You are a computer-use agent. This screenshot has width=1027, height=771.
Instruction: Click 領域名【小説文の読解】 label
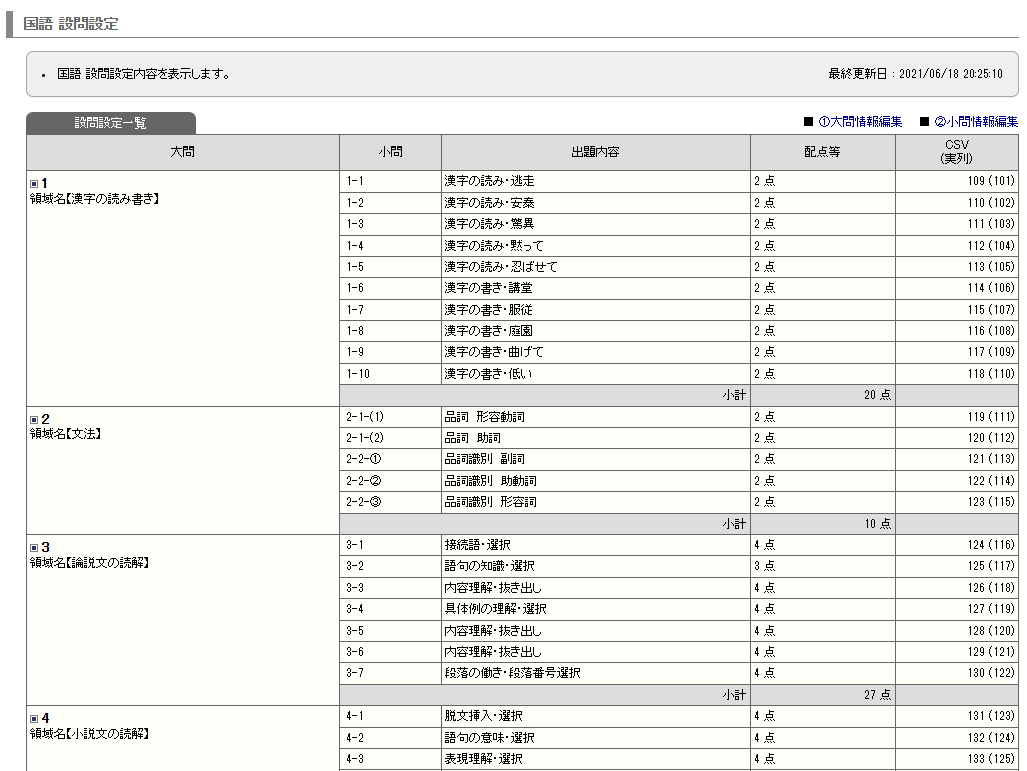pyautogui.click(x=89, y=734)
